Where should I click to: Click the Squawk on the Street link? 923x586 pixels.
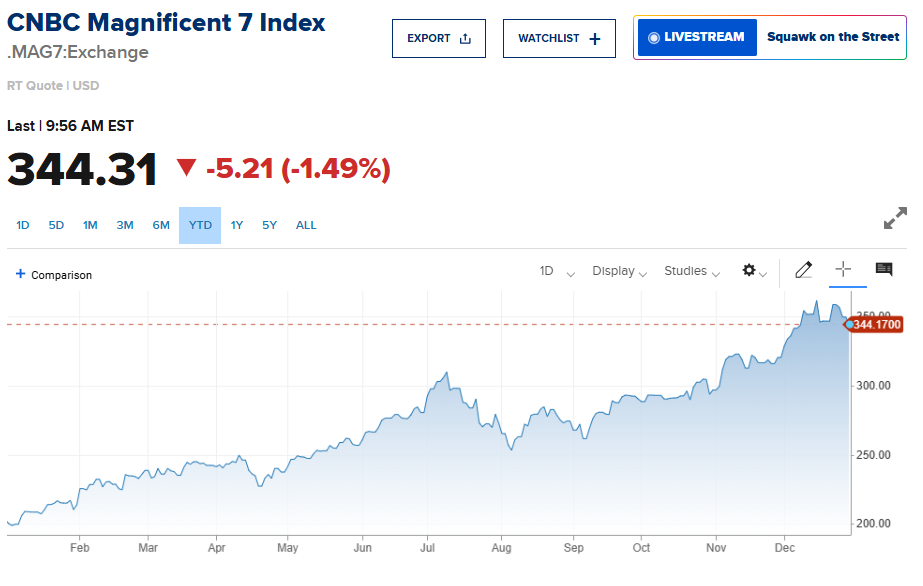pos(833,37)
